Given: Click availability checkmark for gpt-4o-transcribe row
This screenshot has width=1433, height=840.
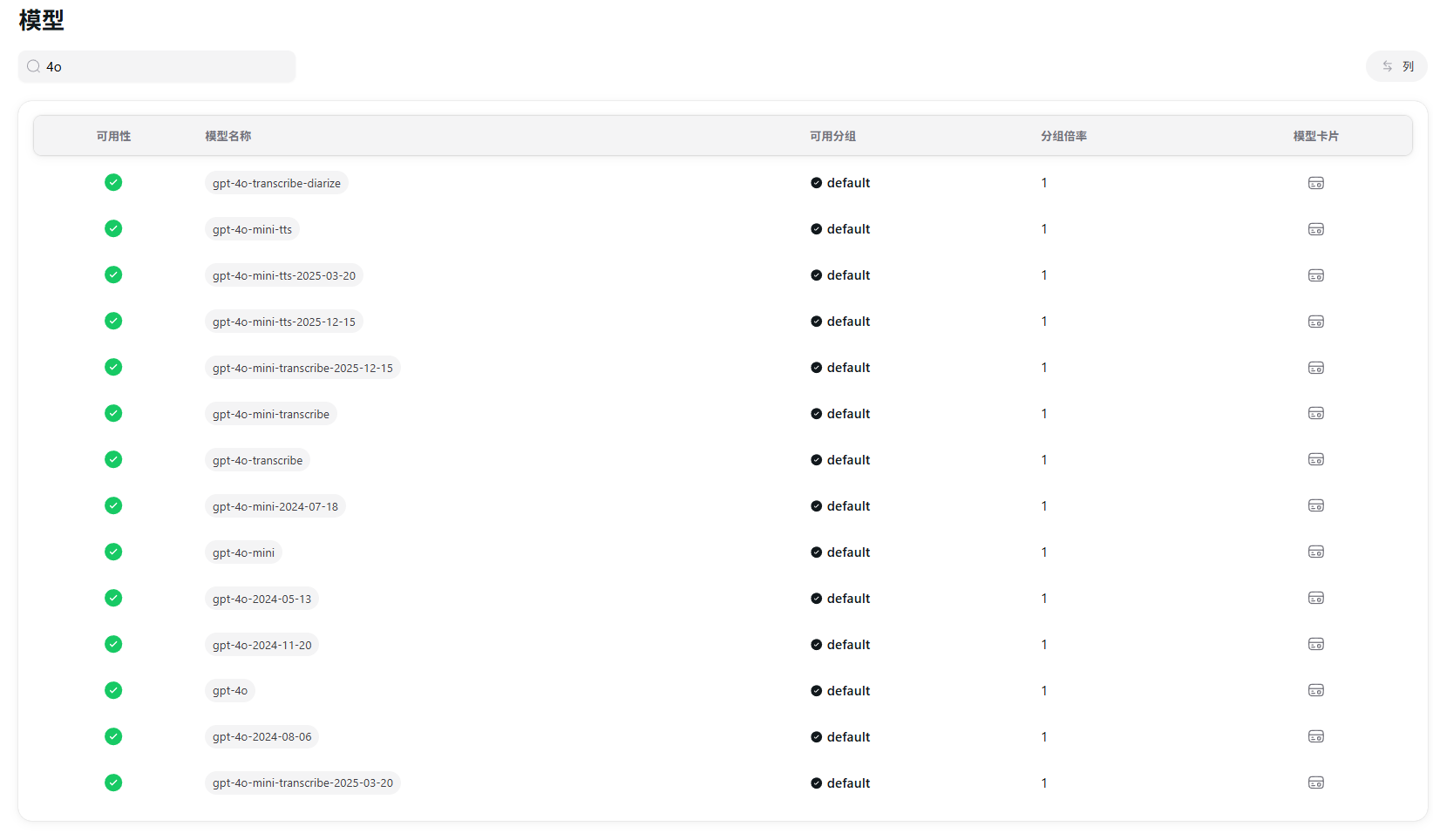Looking at the screenshot, I should 113,459.
